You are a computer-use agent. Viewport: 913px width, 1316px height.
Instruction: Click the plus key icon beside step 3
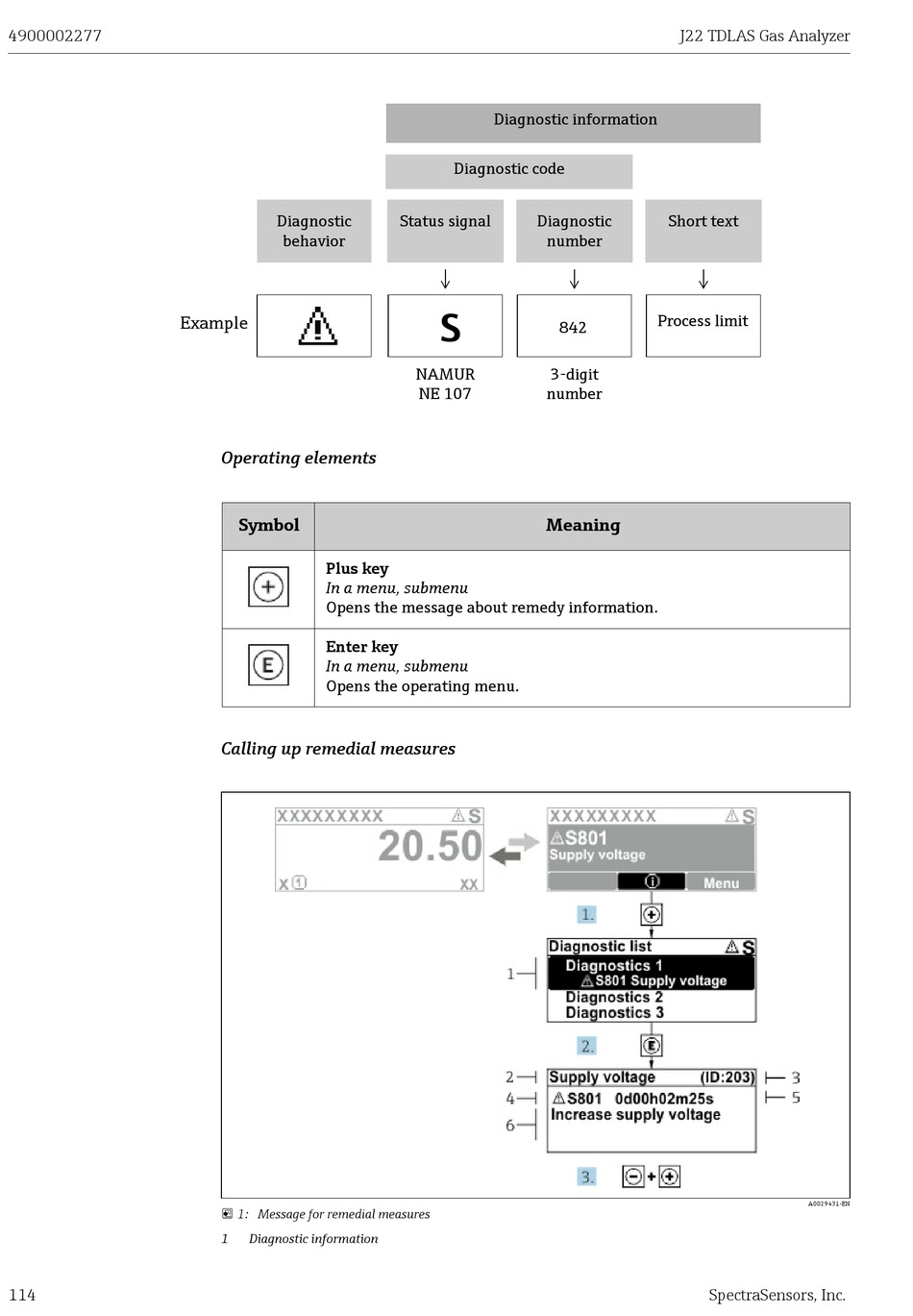pos(669,1176)
